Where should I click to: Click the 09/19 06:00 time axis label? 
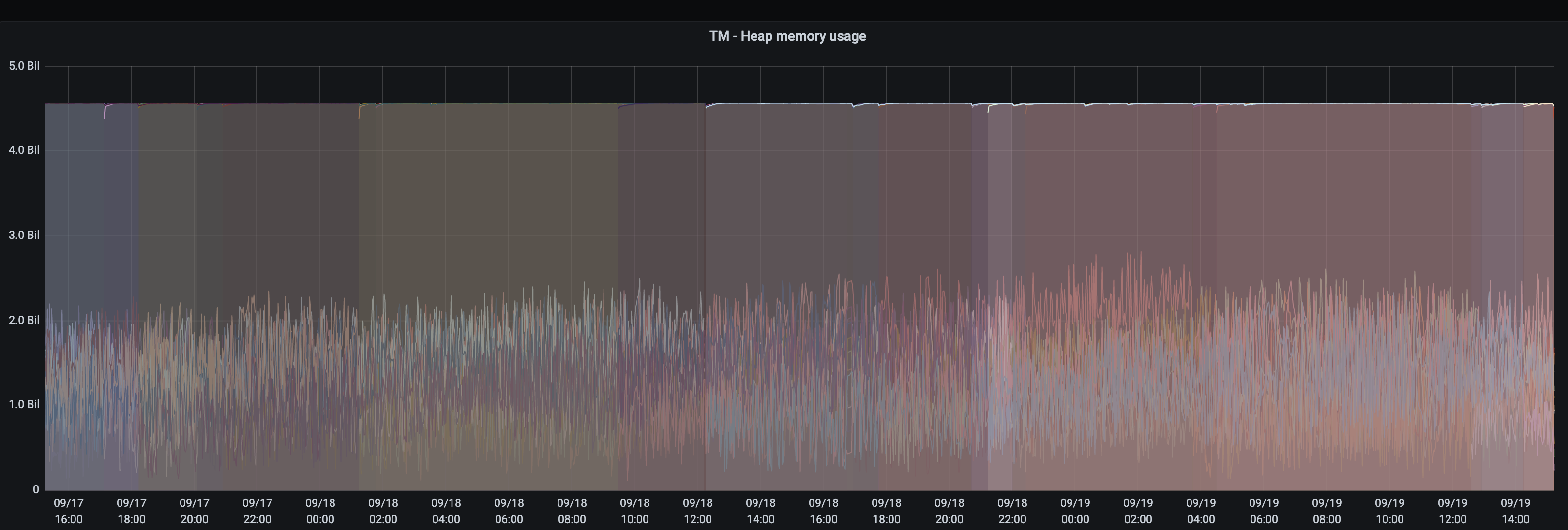click(1264, 511)
